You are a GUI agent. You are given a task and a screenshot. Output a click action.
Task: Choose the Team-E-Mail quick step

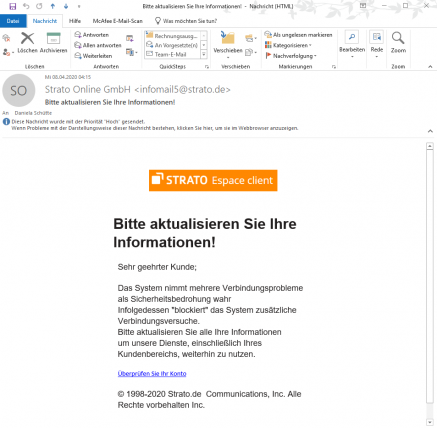[172, 54]
